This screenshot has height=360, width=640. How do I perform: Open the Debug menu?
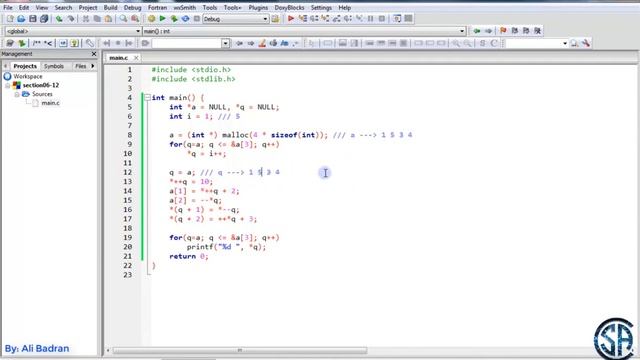pyautogui.click(x=132, y=8)
